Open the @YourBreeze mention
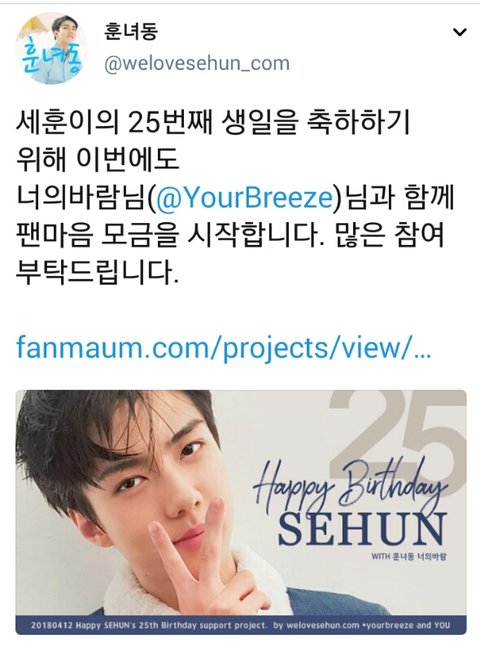 (243, 198)
